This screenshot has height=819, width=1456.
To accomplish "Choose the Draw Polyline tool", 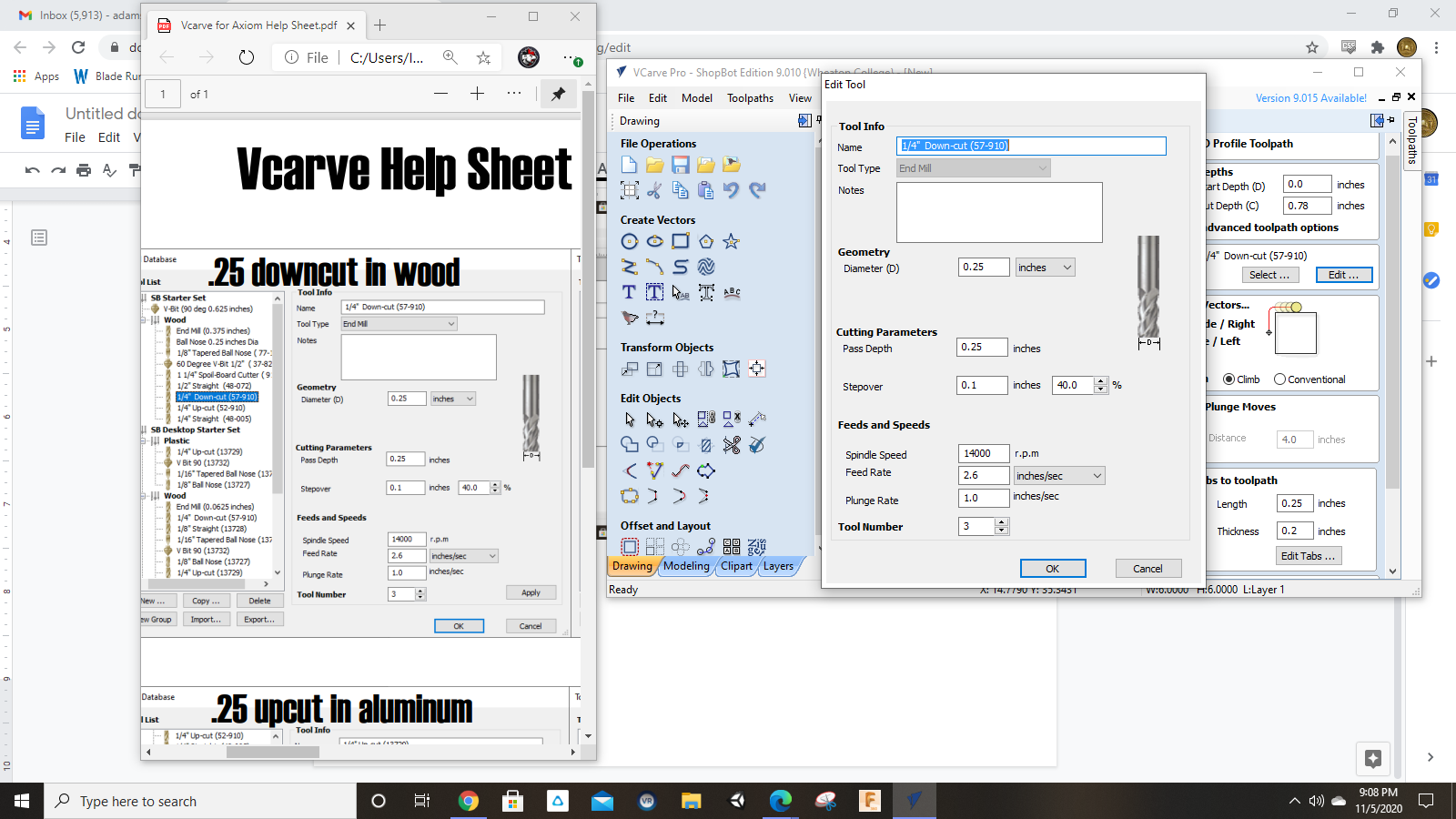I will pos(629,267).
